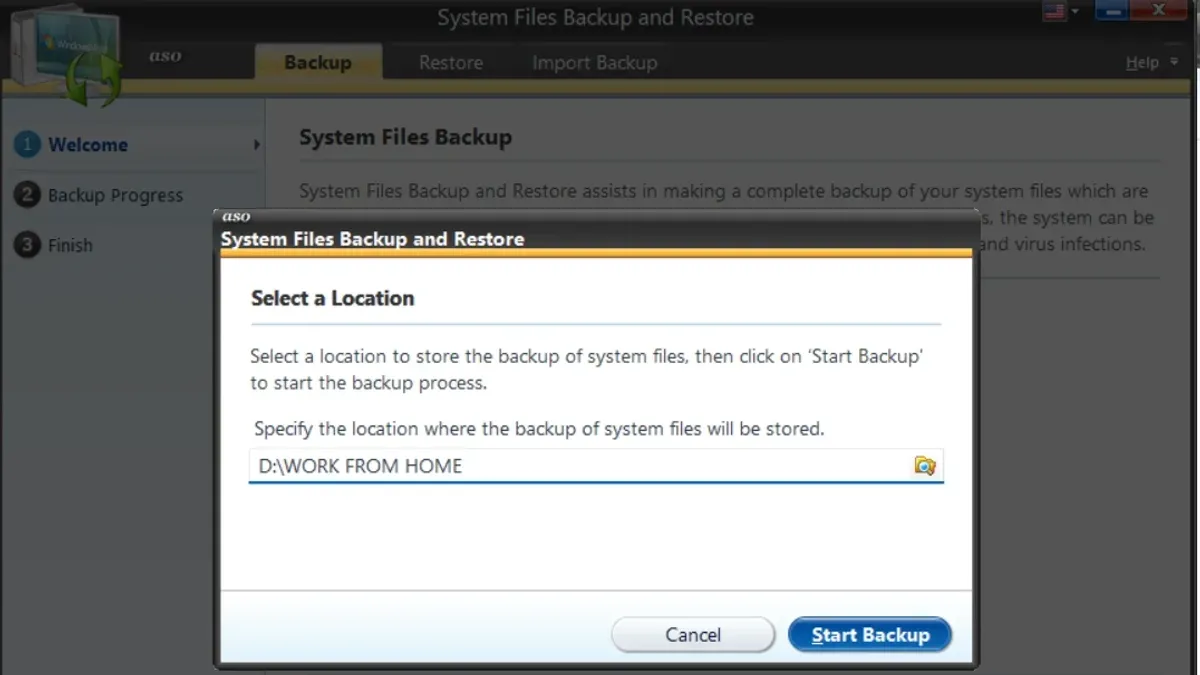The width and height of the screenshot is (1200, 675).
Task: Open the language flag dropdown
Action: coord(1061,11)
